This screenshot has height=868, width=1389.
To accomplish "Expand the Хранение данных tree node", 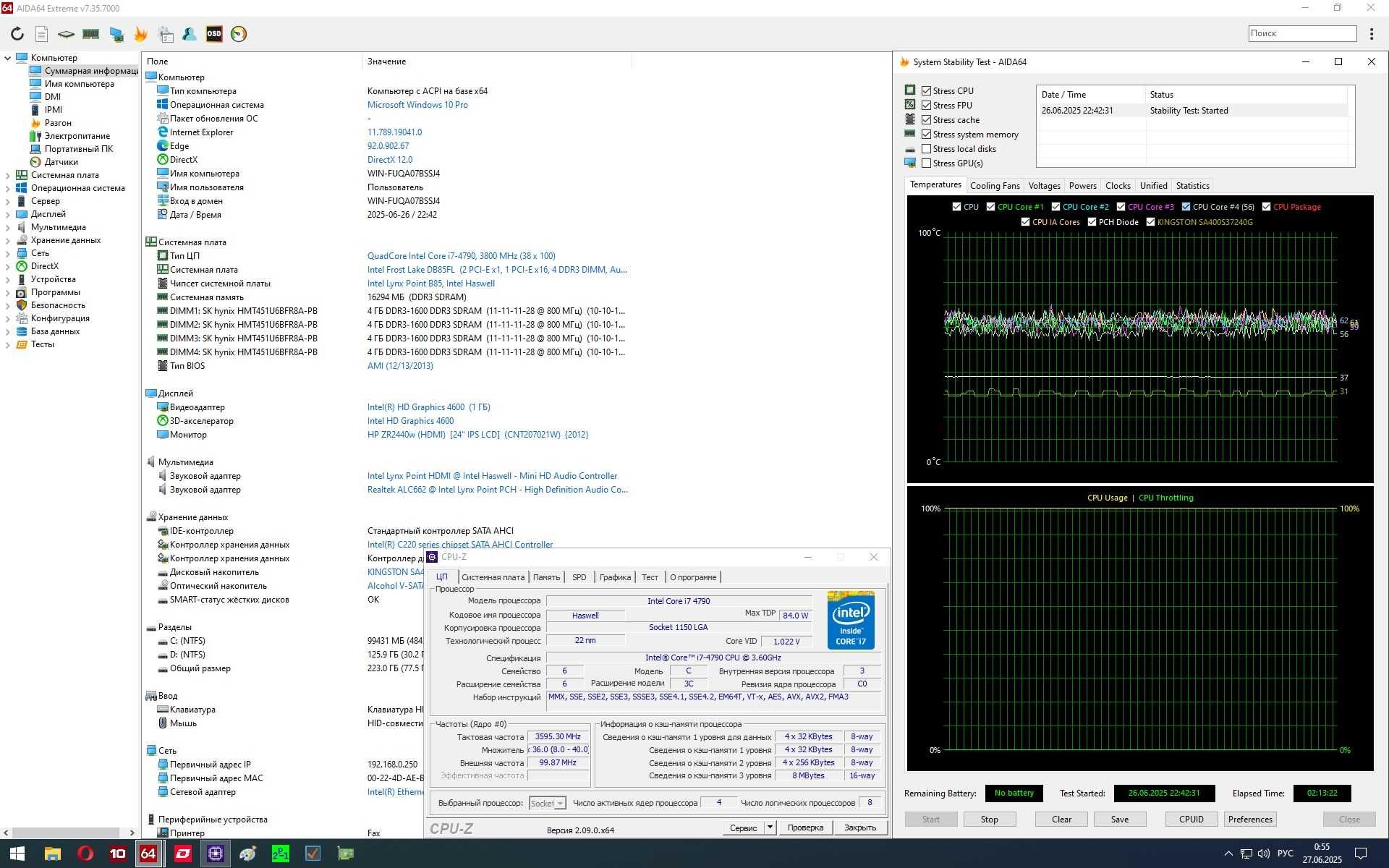I will click(8, 240).
